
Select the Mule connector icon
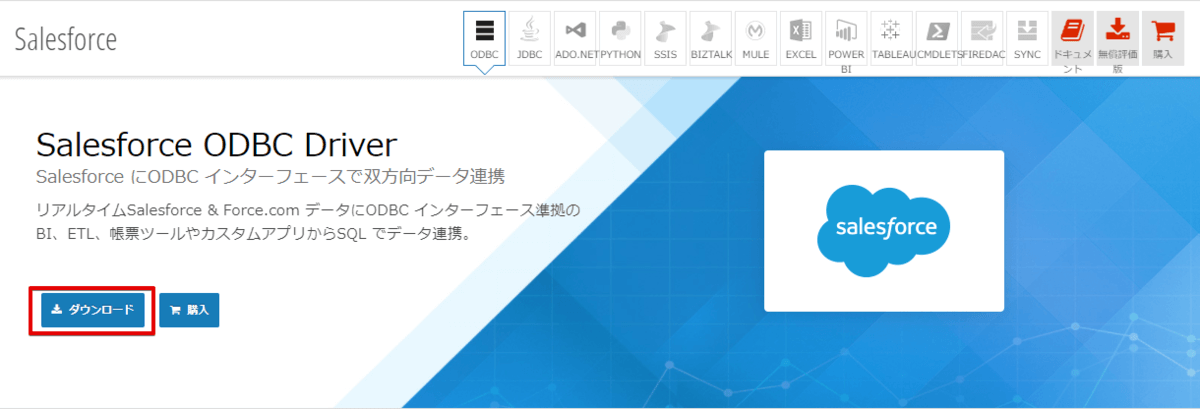(756, 38)
